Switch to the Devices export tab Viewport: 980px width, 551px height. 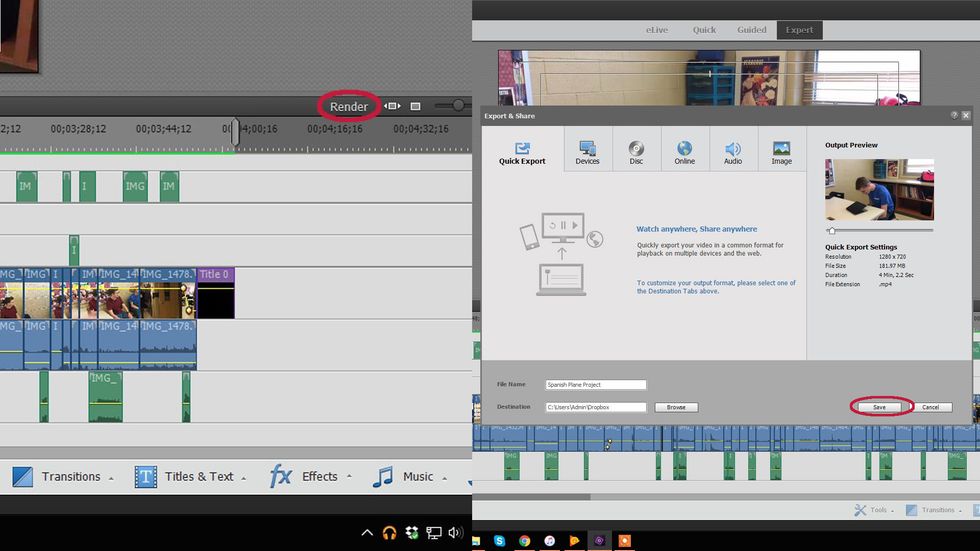[x=587, y=152]
